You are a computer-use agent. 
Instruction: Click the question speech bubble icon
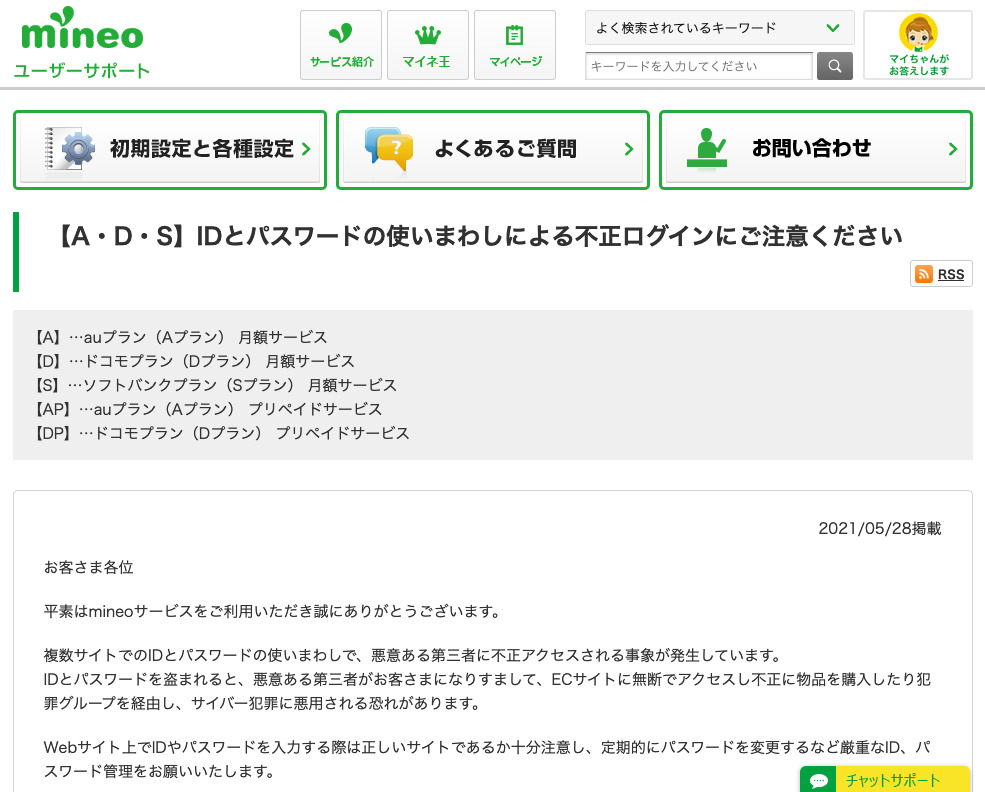pyautogui.click(x=389, y=149)
